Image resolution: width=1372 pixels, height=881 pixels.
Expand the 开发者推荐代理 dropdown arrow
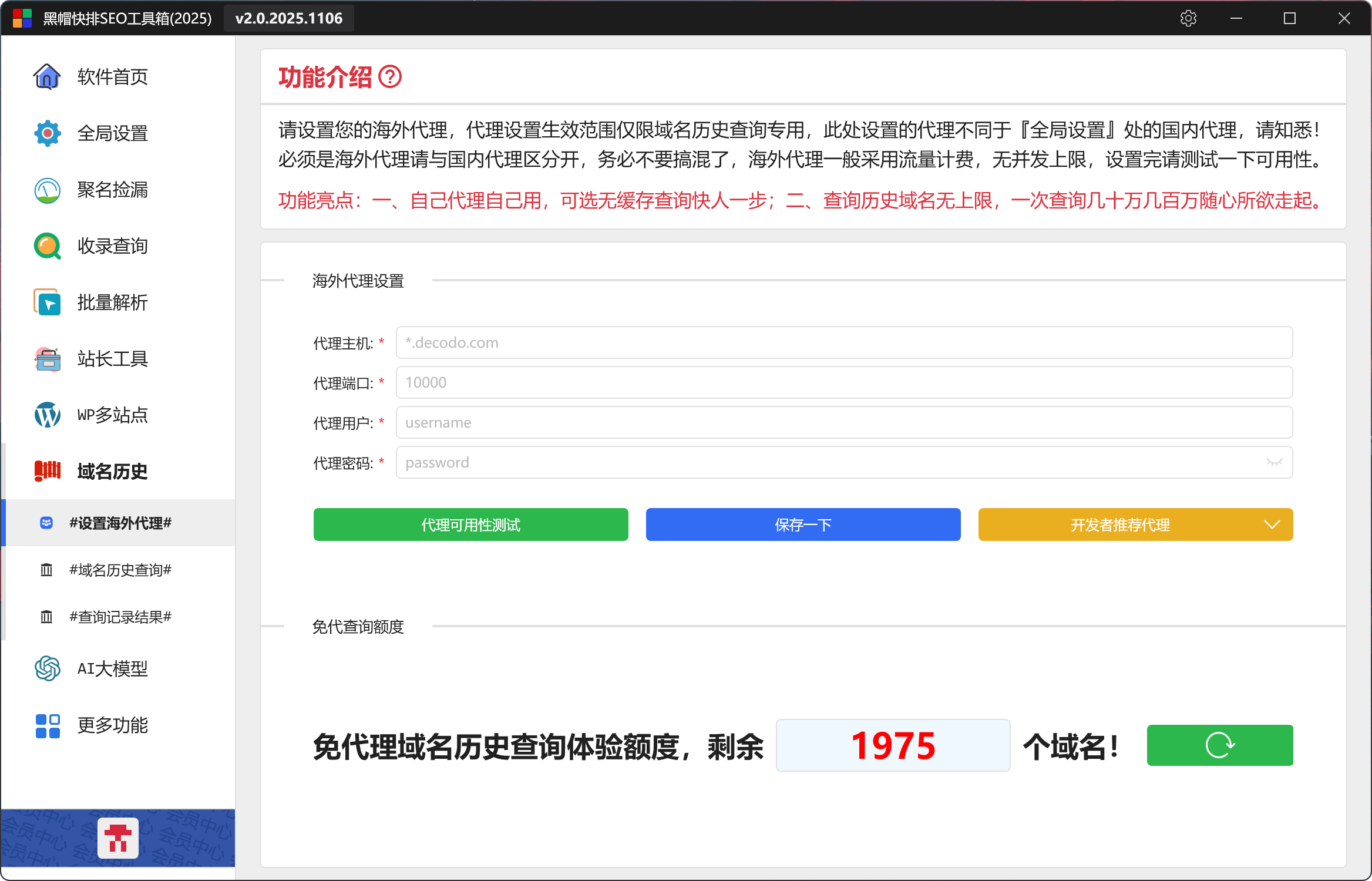[1272, 524]
